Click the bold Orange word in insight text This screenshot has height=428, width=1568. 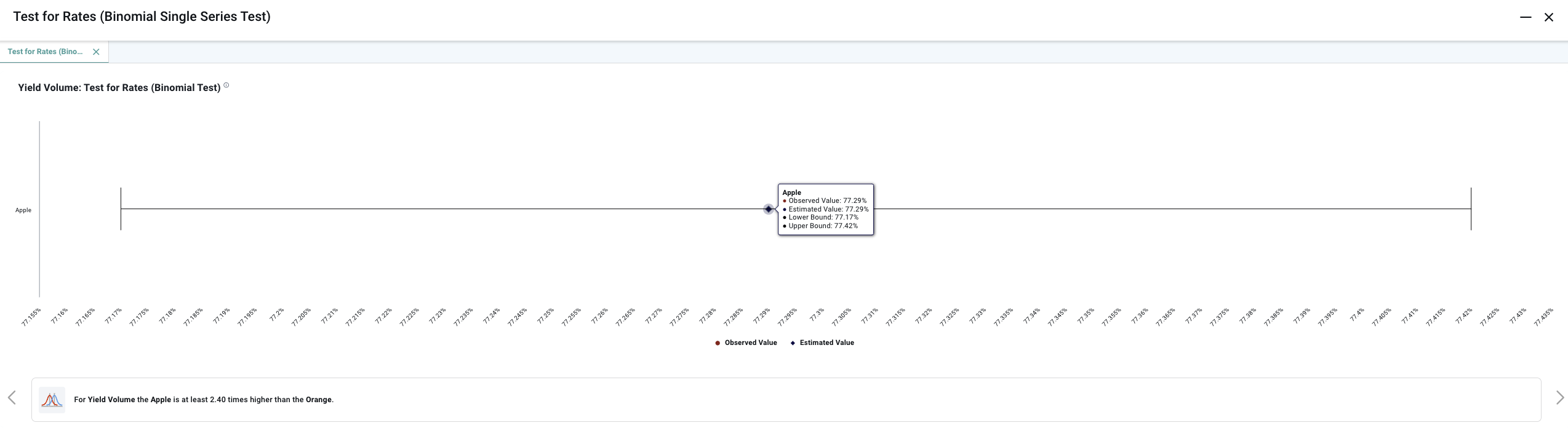click(318, 400)
